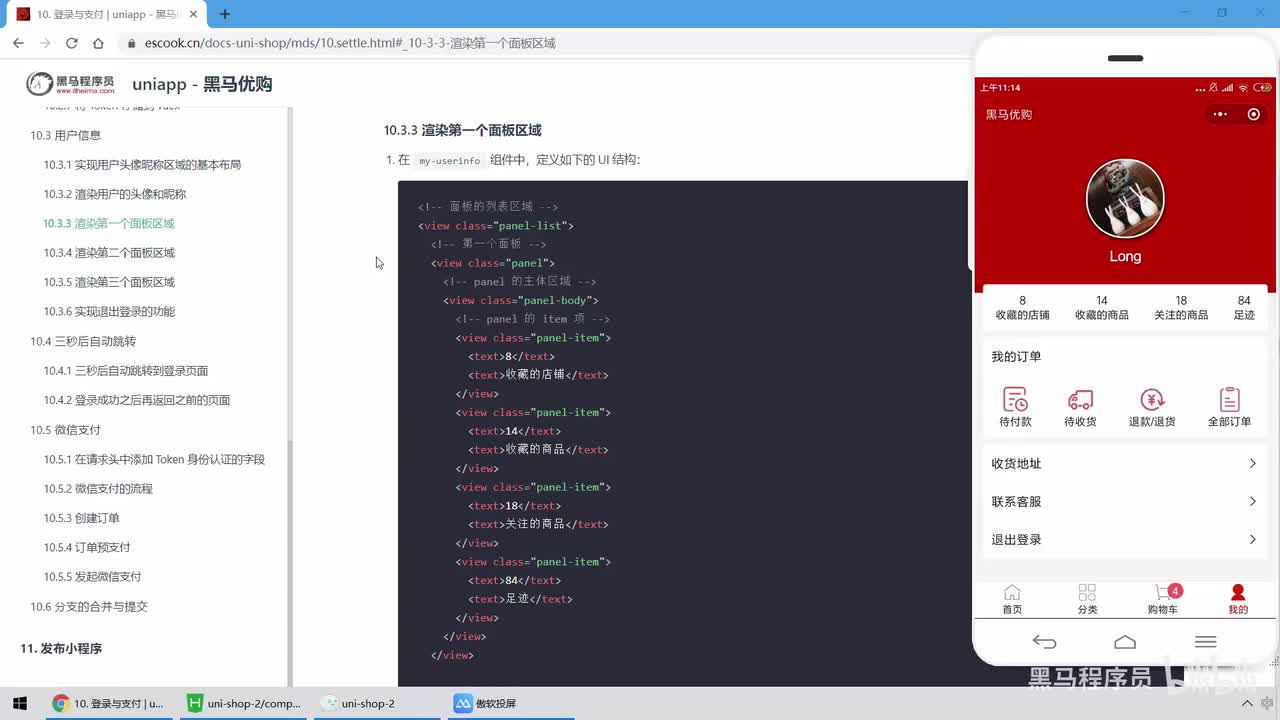Open 10.5.5 发起微信支付
The width and height of the screenshot is (1280, 720).
click(92, 577)
